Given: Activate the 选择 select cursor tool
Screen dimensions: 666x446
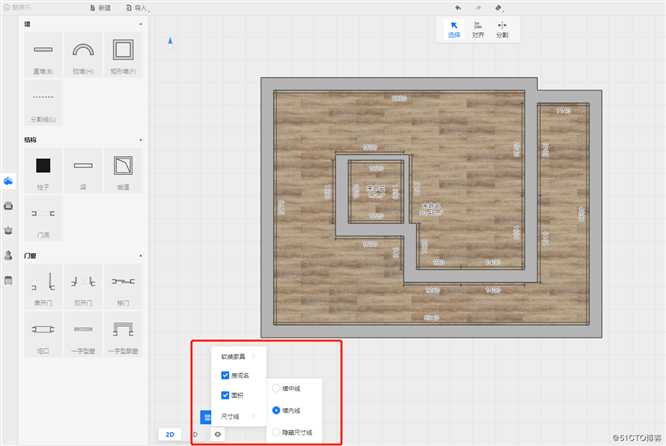Looking at the screenshot, I should pyautogui.click(x=454, y=30).
